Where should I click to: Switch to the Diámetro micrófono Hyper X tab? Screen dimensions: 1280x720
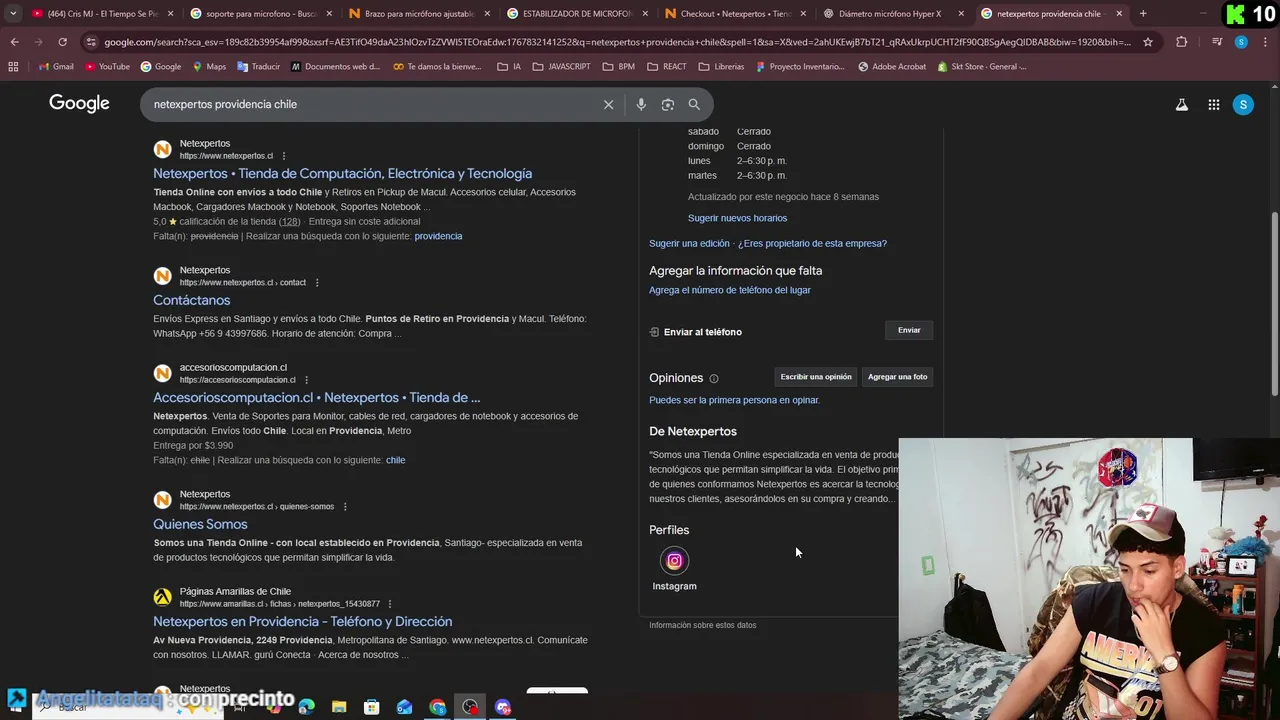pyautogui.click(x=893, y=14)
